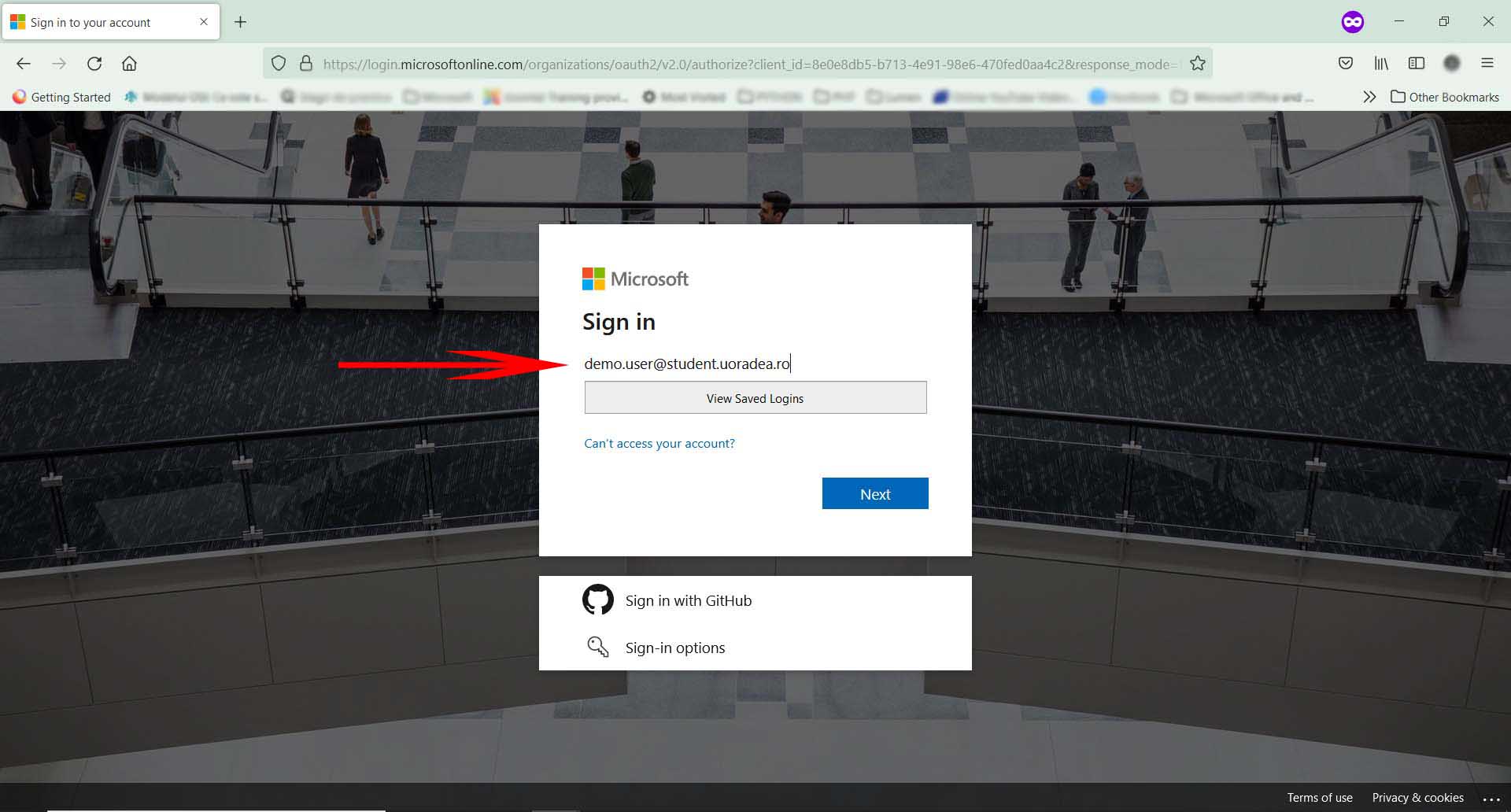Open a new tab with plus
Screen dimensions: 1511x812
(x=241, y=22)
